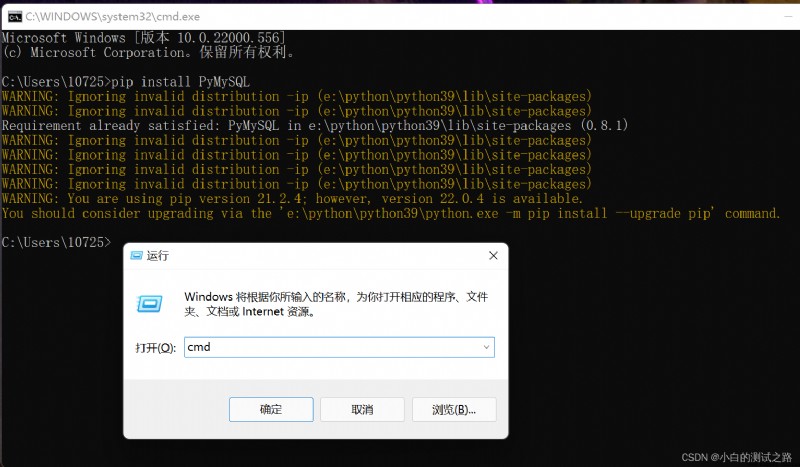The height and width of the screenshot is (467, 800).
Task: Open file browser via 浏览(B)... button
Action: click(x=454, y=409)
